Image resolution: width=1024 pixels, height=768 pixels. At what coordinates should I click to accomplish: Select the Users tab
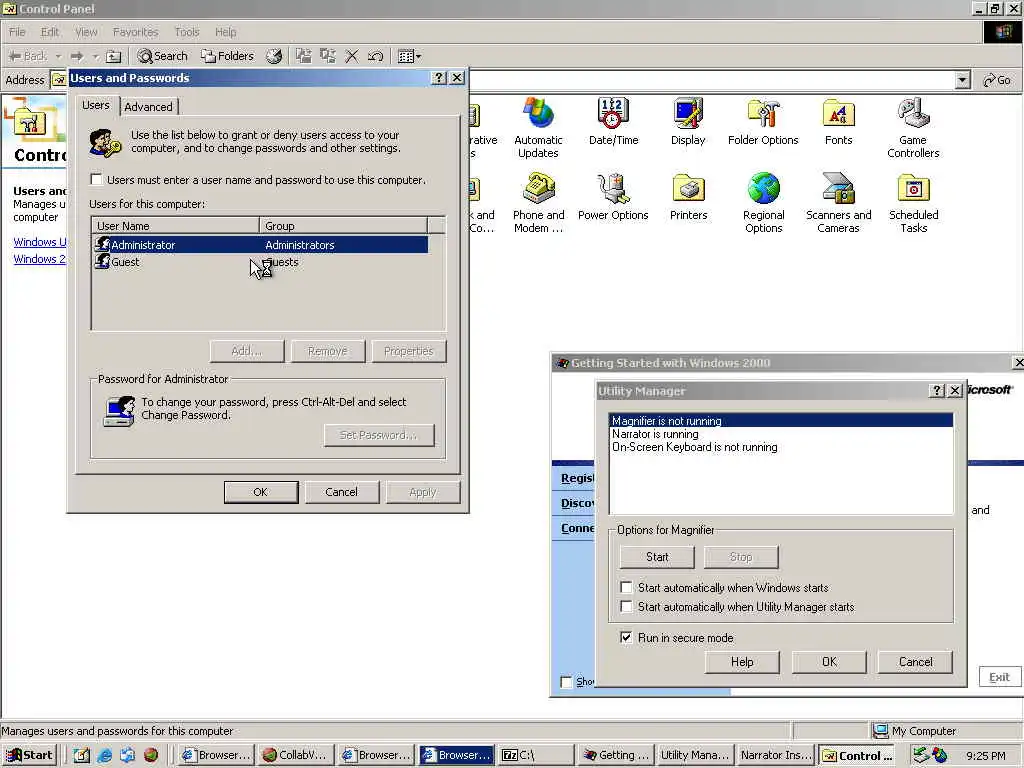96,105
